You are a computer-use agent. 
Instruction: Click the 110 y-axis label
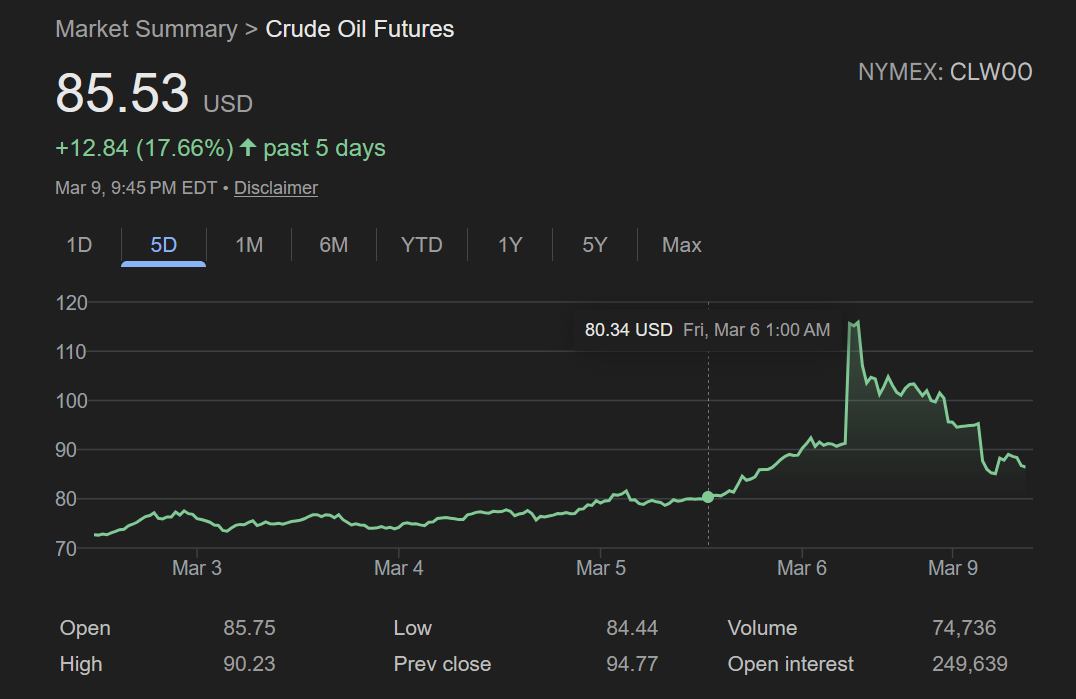coord(71,352)
